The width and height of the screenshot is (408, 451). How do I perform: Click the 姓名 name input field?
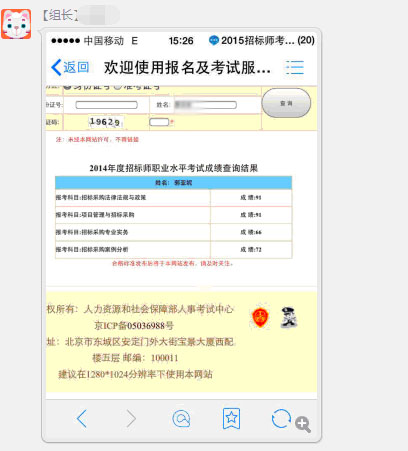(x=205, y=105)
